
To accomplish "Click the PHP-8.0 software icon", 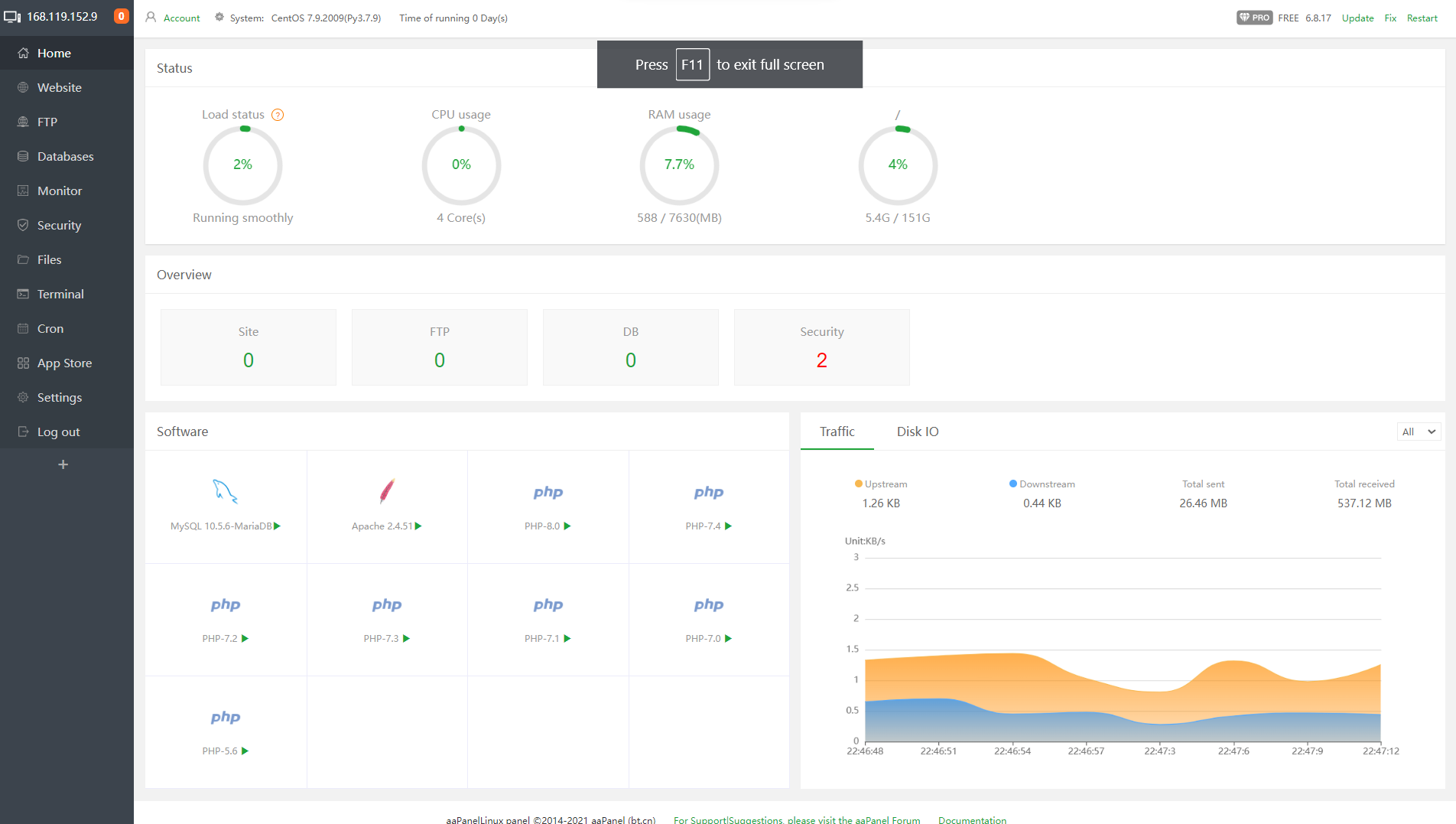I will pos(548,493).
